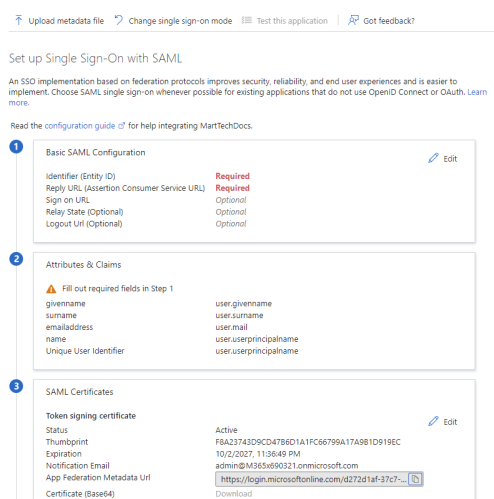
Task: Follow the Learn more link
Action: tap(477, 92)
